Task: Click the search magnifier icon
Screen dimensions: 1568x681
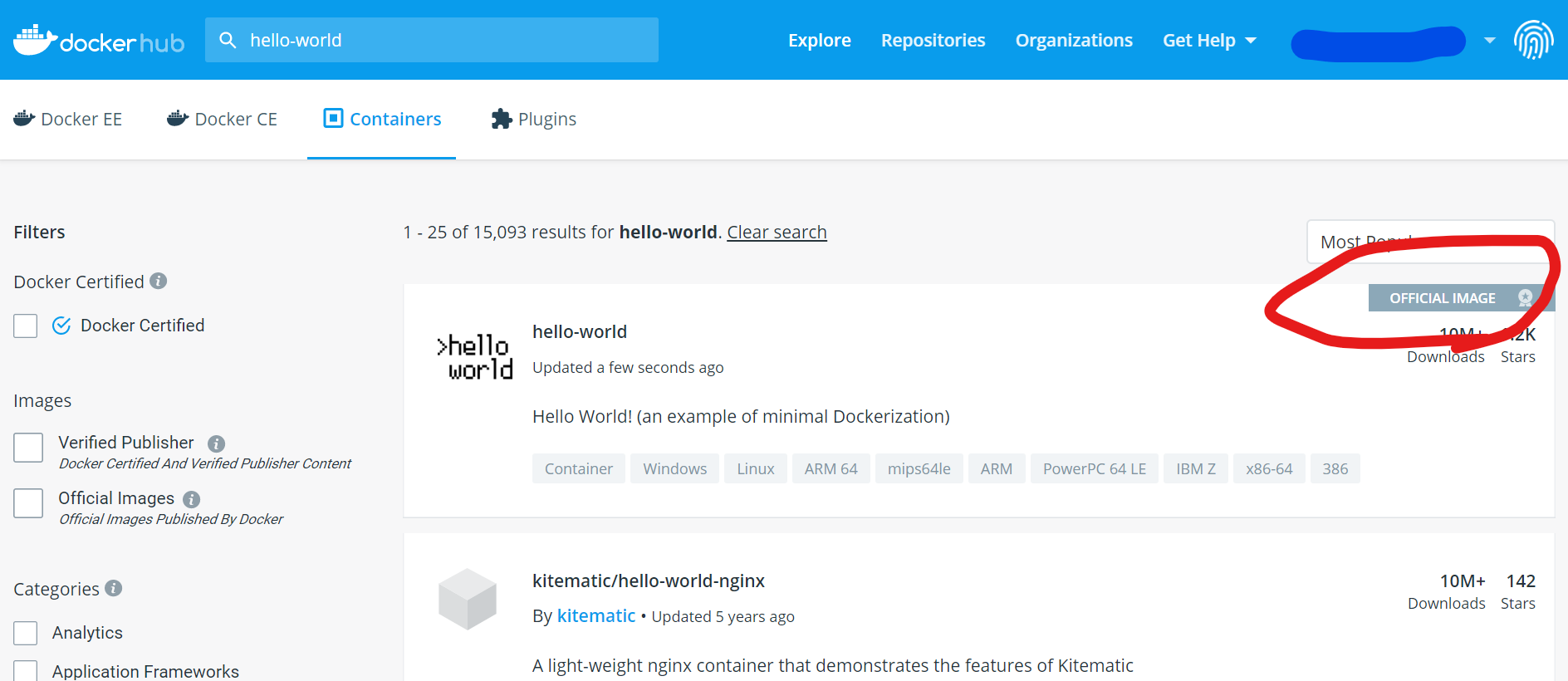Action: pyautogui.click(x=228, y=40)
